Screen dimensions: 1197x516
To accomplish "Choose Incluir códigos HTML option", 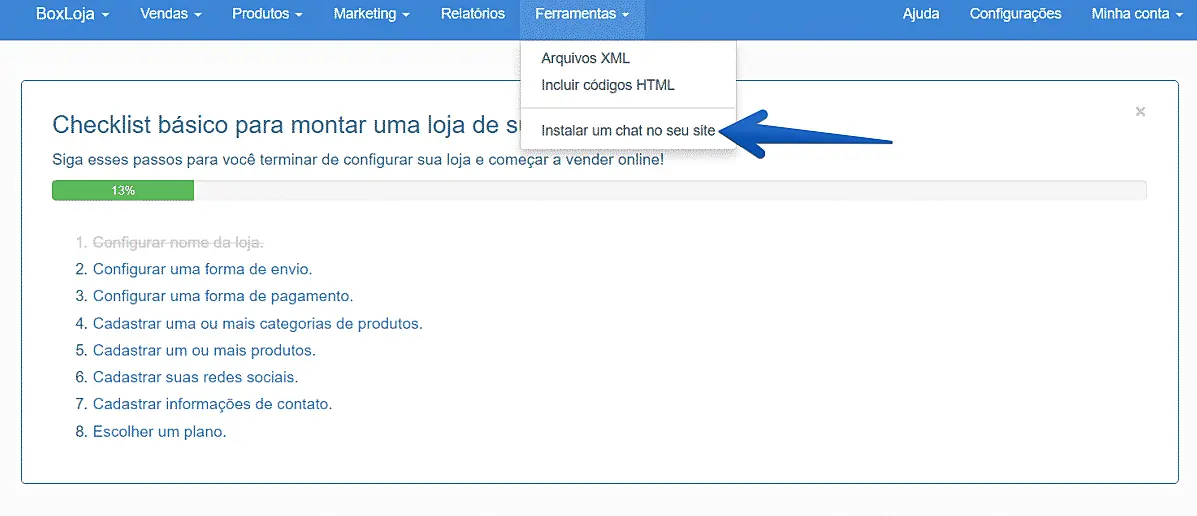I will click(607, 85).
